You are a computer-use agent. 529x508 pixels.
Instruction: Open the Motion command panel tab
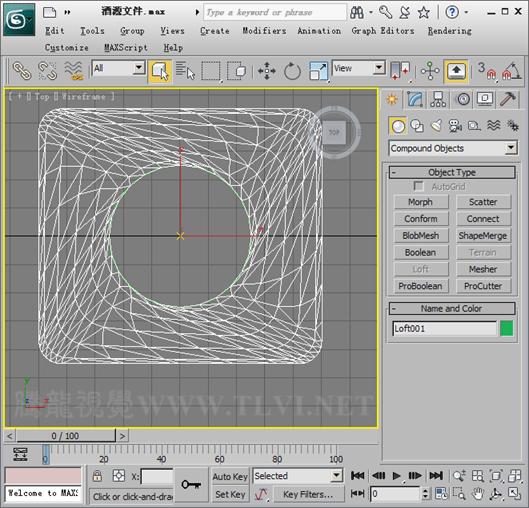pyautogui.click(x=463, y=99)
